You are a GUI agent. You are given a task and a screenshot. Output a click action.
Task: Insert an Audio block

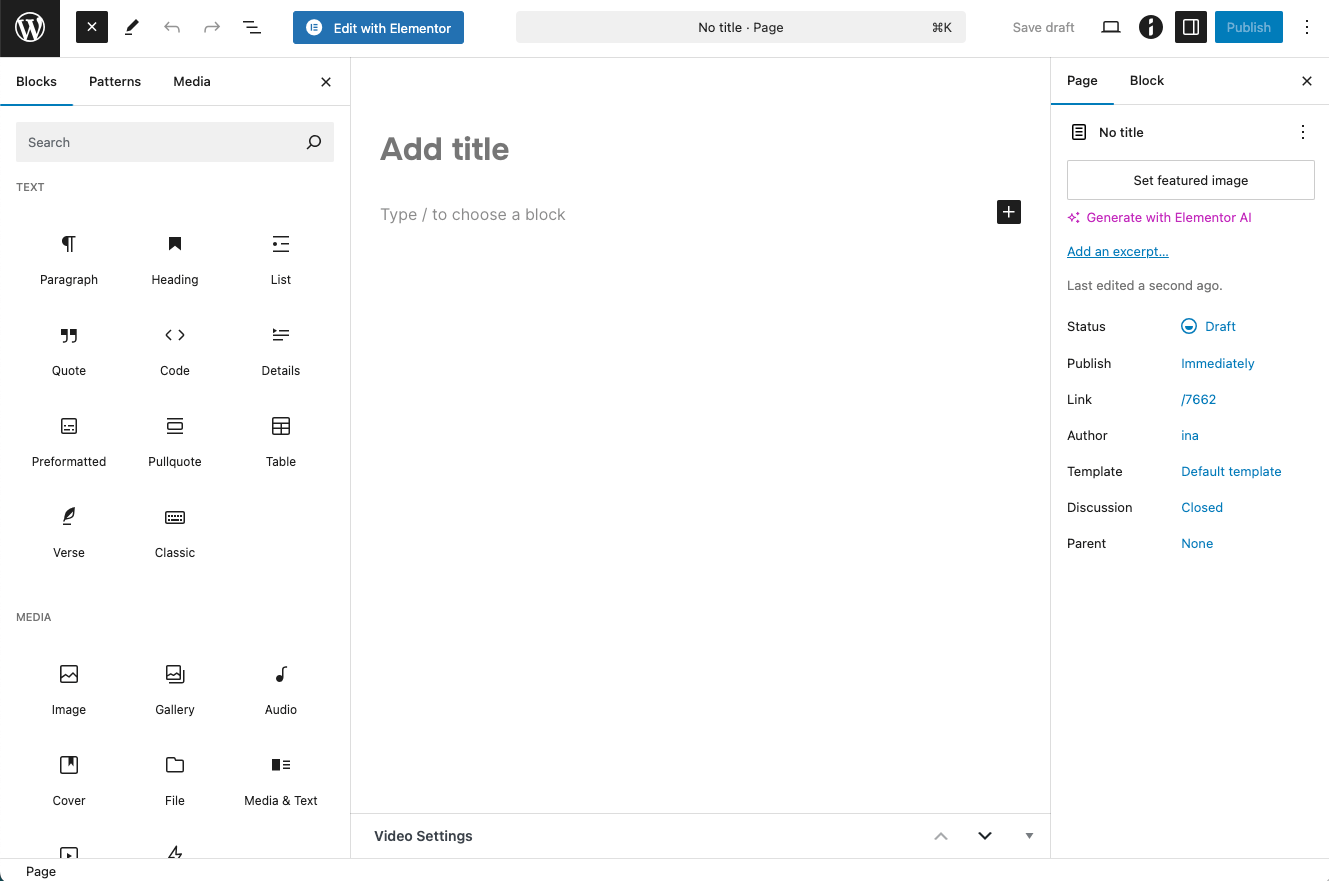(281, 689)
